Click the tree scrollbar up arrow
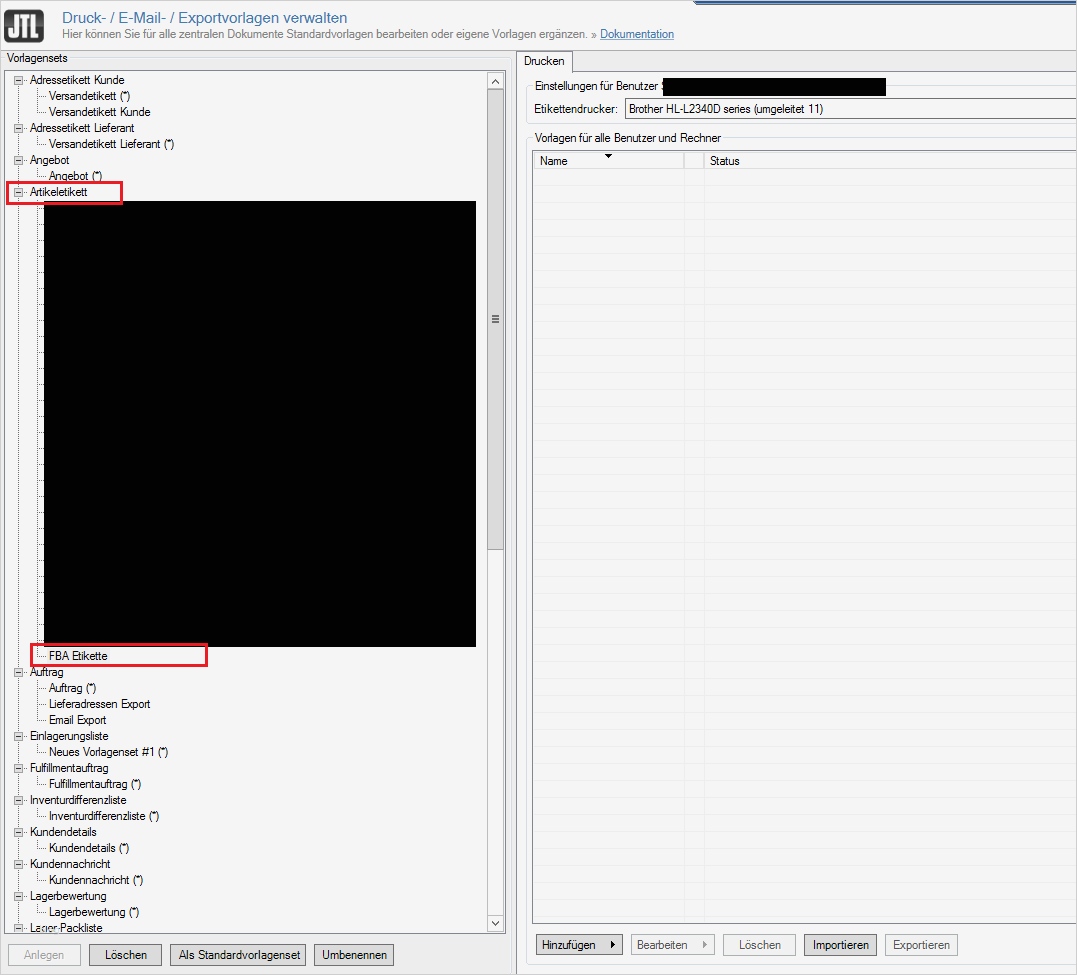Image resolution: width=1077 pixels, height=975 pixels. [x=495, y=81]
